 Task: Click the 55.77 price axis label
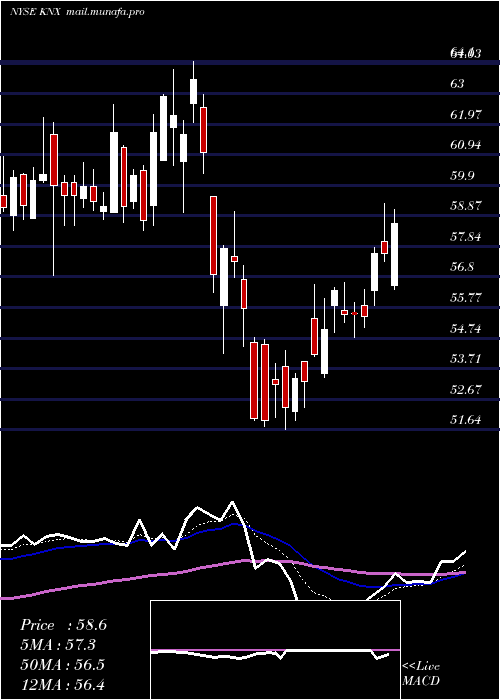point(466,297)
